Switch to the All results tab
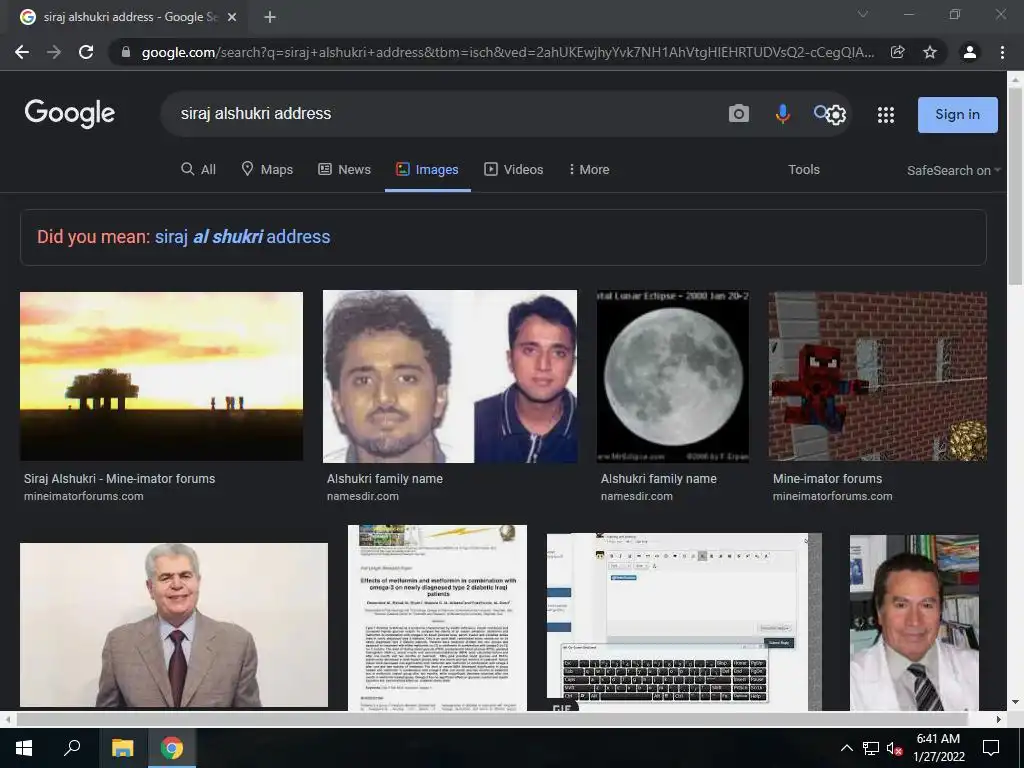The image size is (1024, 768). coord(199,169)
